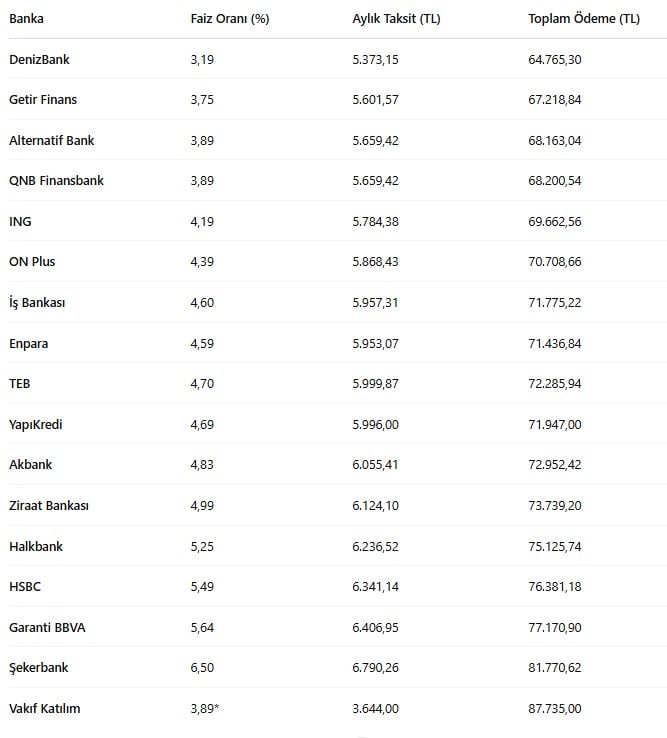Select YapıKredi total payment 71.947,00
The height and width of the screenshot is (738, 667).
554,425
